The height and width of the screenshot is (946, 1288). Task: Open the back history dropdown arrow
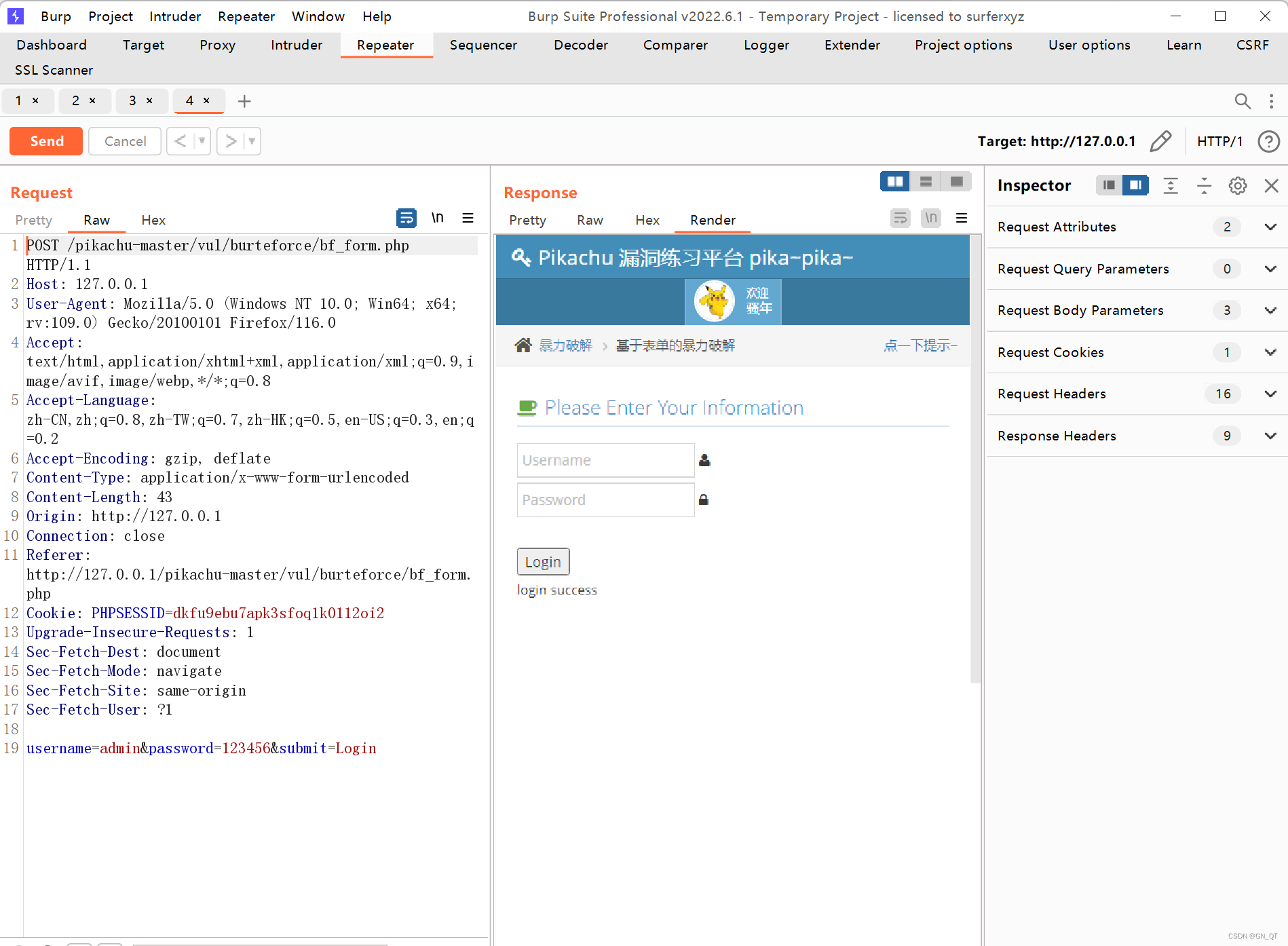click(x=202, y=141)
